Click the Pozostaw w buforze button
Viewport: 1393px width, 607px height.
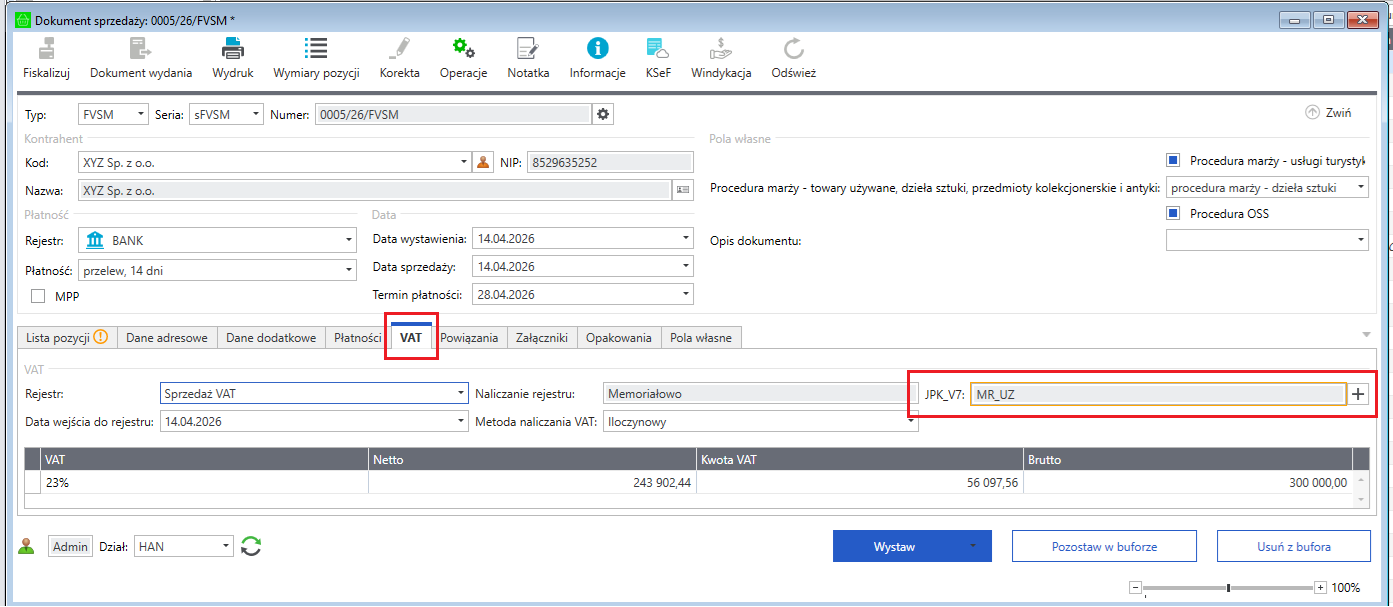click(1104, 547)
